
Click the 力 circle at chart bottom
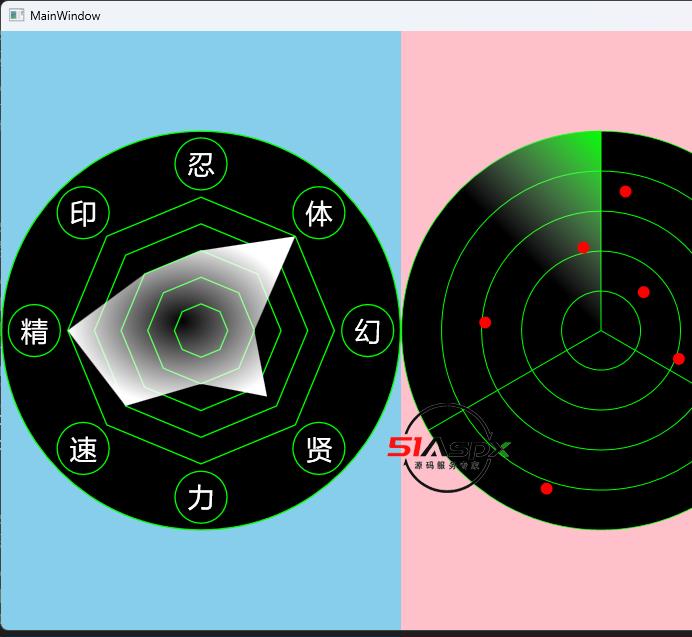tap(201, 496)
